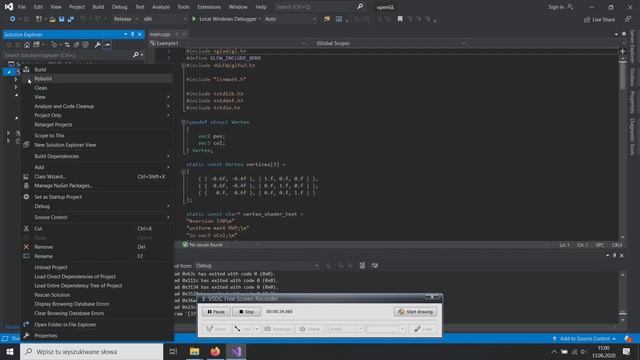Open notifications badge in the blue status bar
Viewport: 640px width, 360px height.
(628, 339)
